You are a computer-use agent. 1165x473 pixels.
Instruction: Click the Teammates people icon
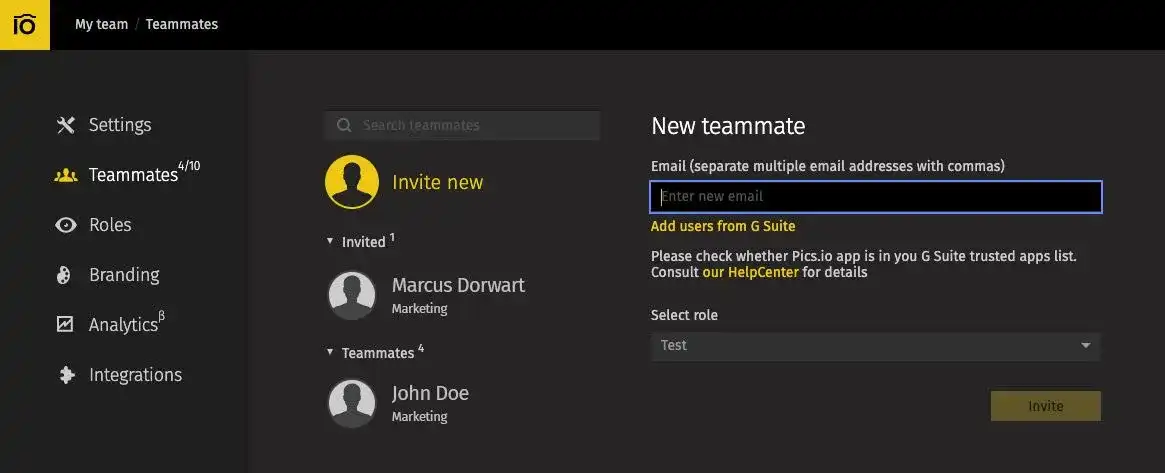pyautogui.click(x=65, y=175)
